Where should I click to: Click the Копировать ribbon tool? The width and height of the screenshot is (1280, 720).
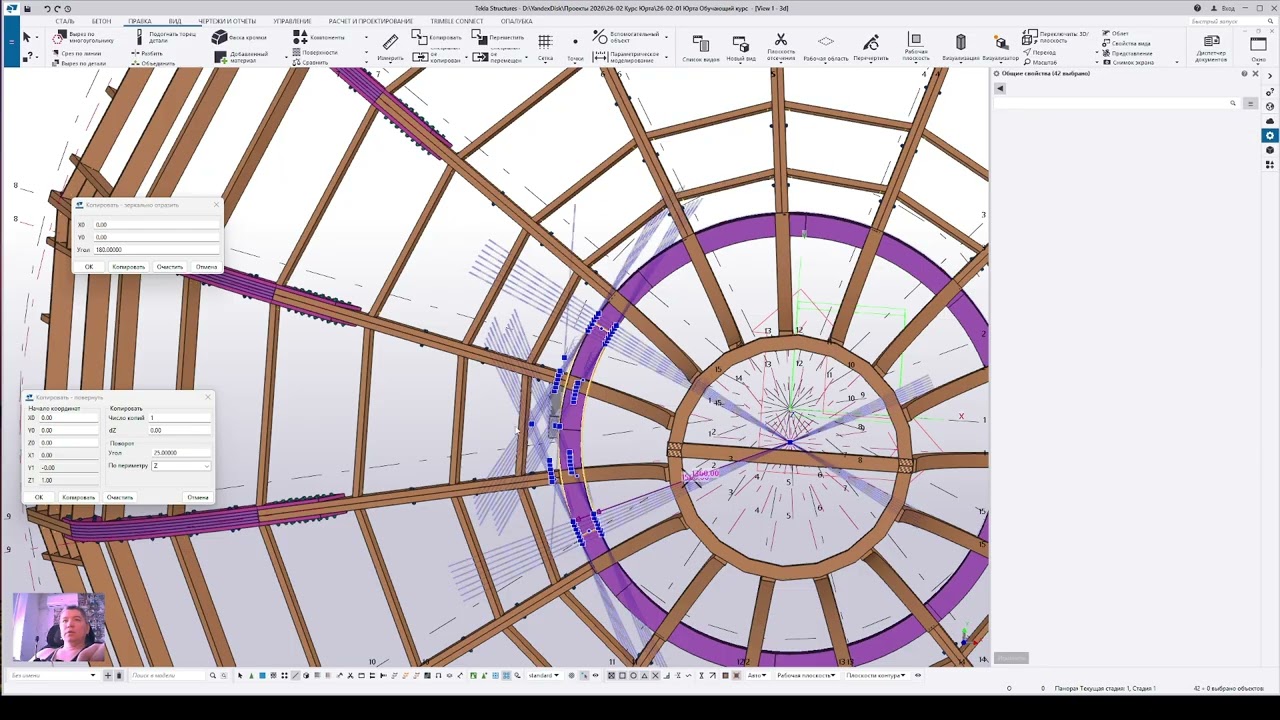(x=437, y=37)
